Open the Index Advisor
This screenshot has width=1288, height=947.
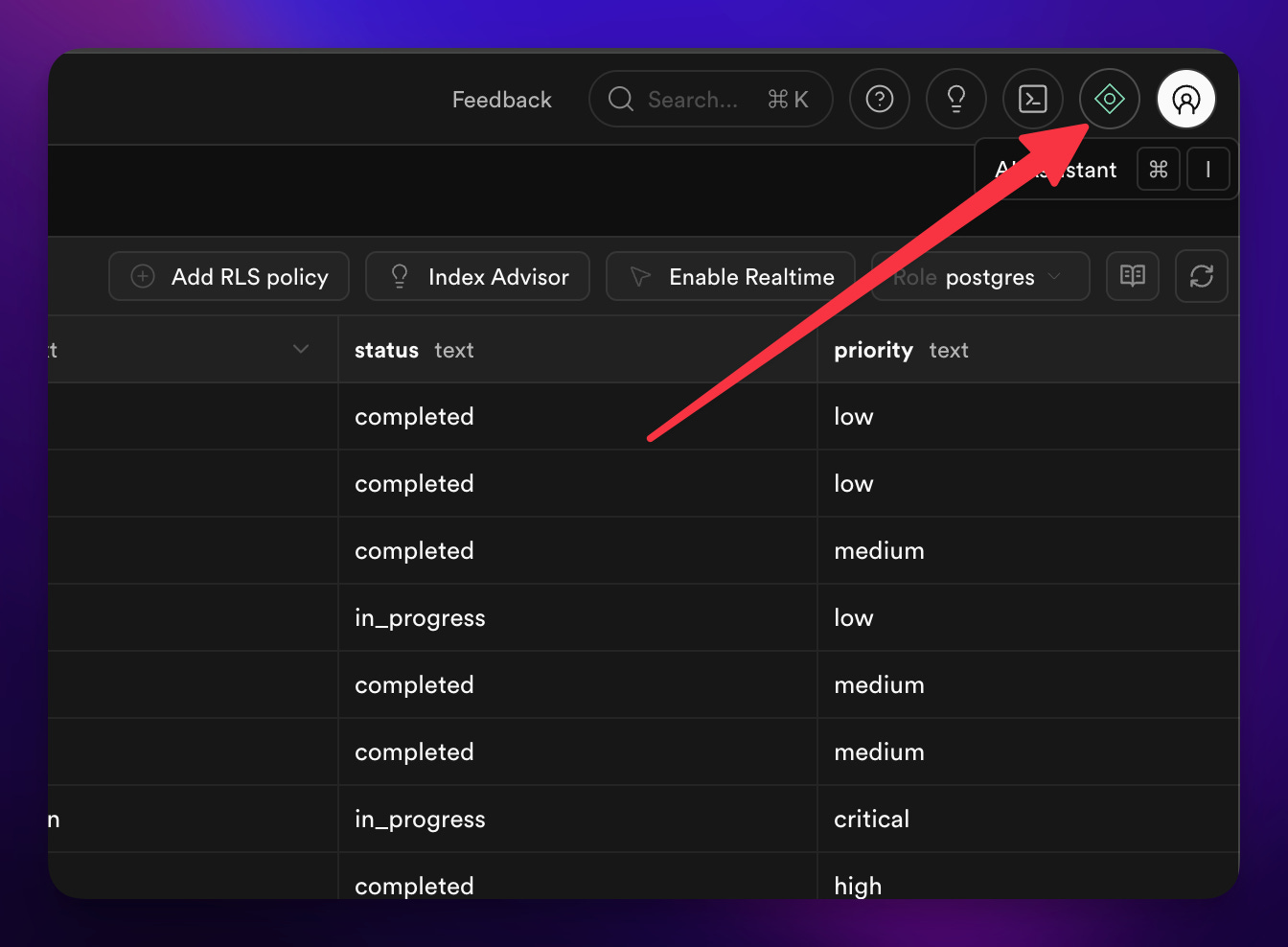(x=477, y=276)
